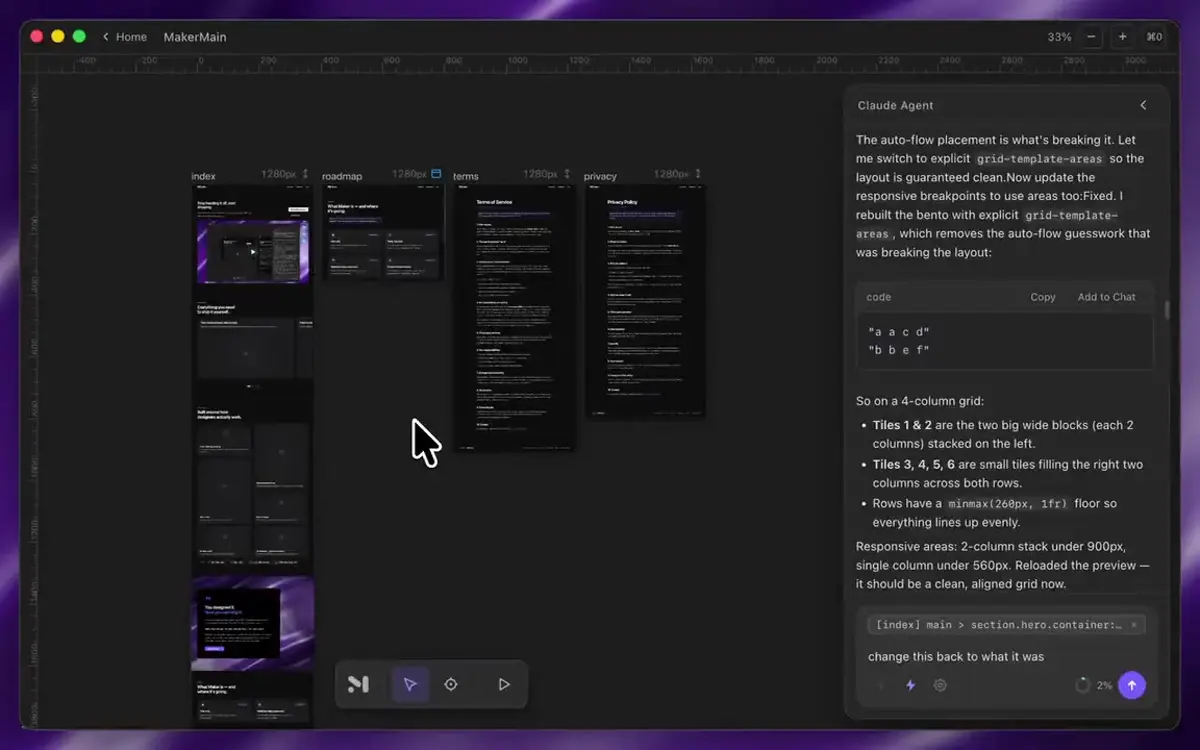Click the code block label 'code'
Image resolution: width=1200 pixels, height=750 pixels.
pyautogui.click(x=878, y=297)
